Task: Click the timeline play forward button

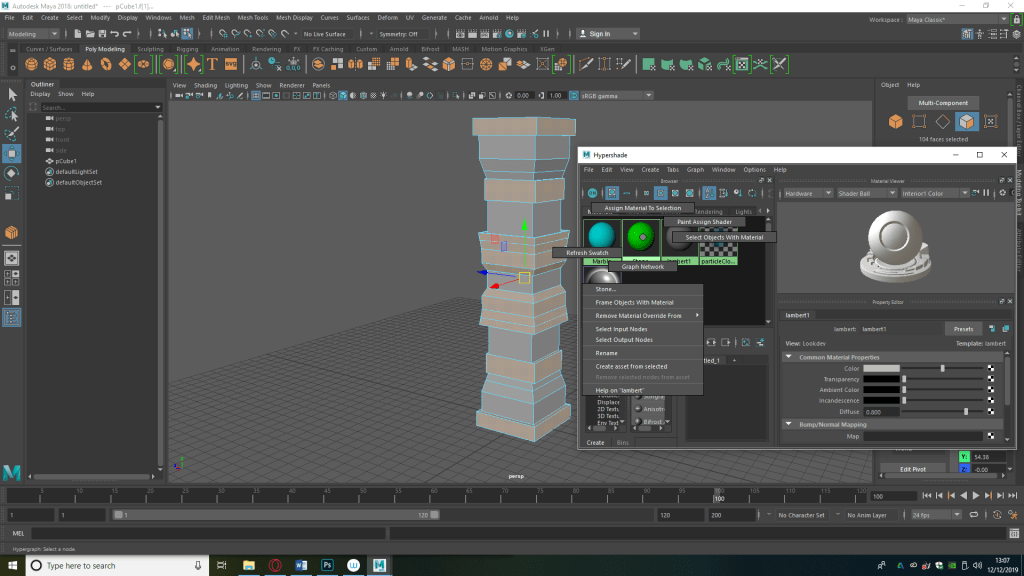Action: coord(976,496)
